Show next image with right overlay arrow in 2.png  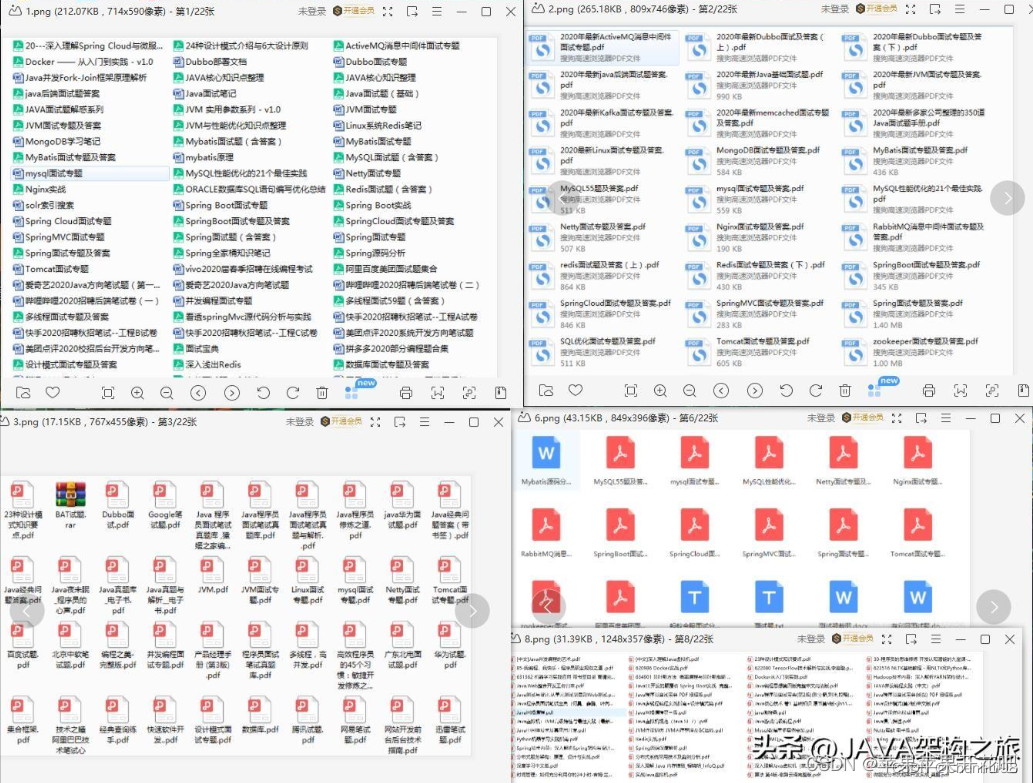pos(1007,198)
